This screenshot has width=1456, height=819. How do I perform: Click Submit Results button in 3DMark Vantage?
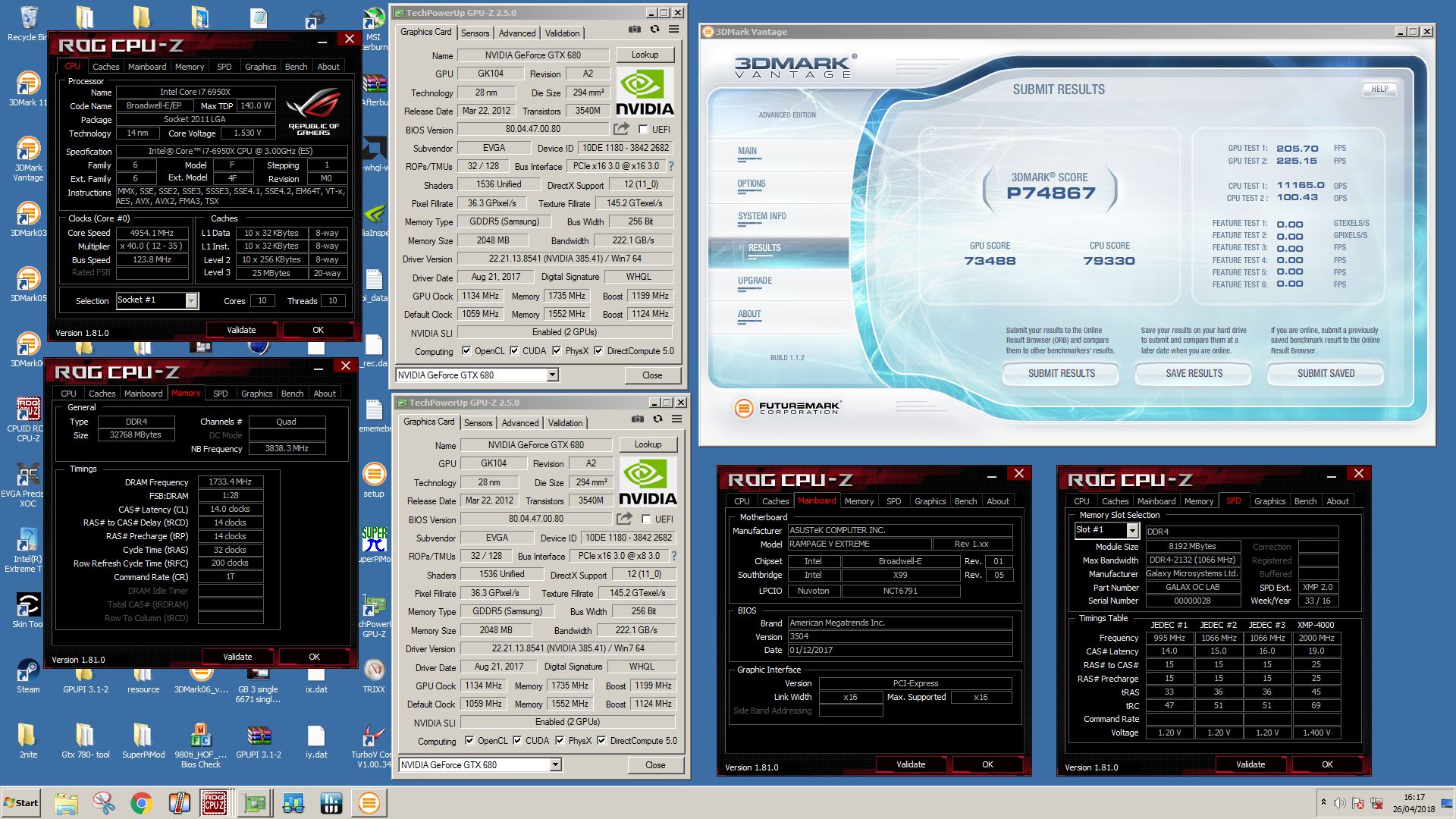[1061, 373]
